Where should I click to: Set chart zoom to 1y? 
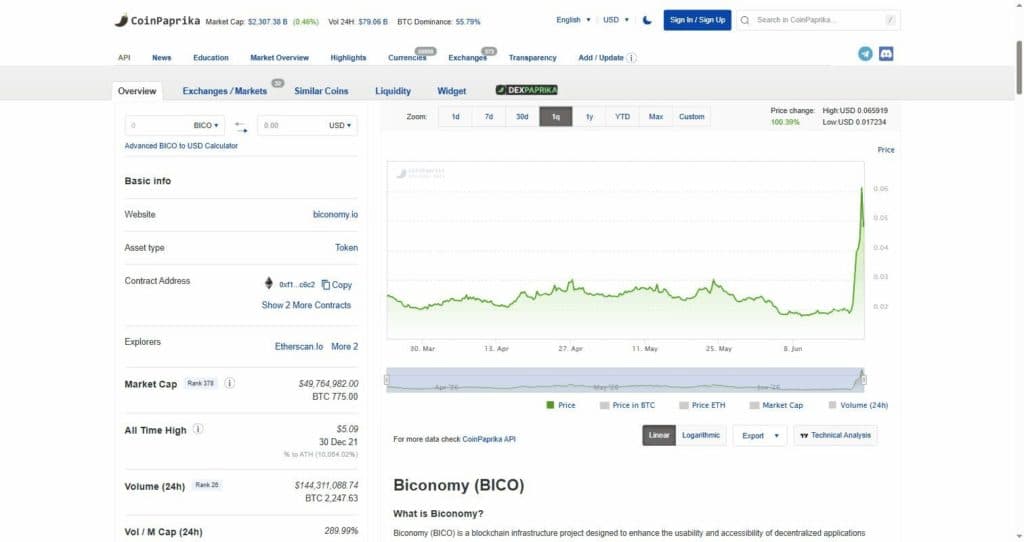pyautogui.click(x=589, y=117)
